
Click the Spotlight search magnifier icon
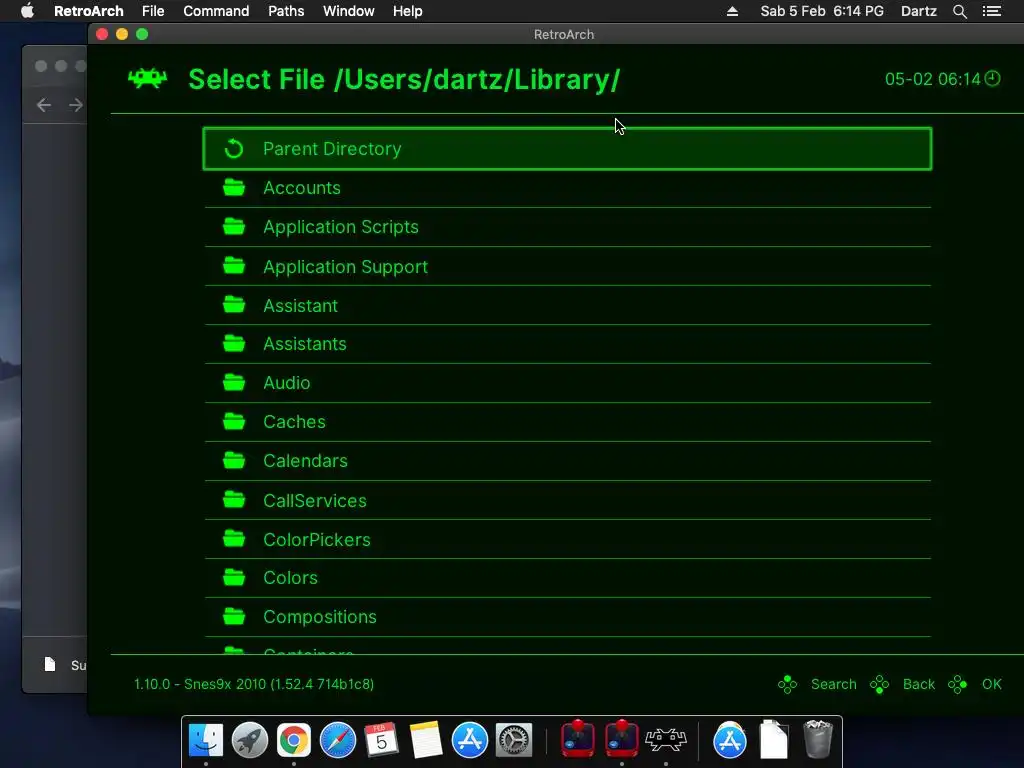point(959,11)
